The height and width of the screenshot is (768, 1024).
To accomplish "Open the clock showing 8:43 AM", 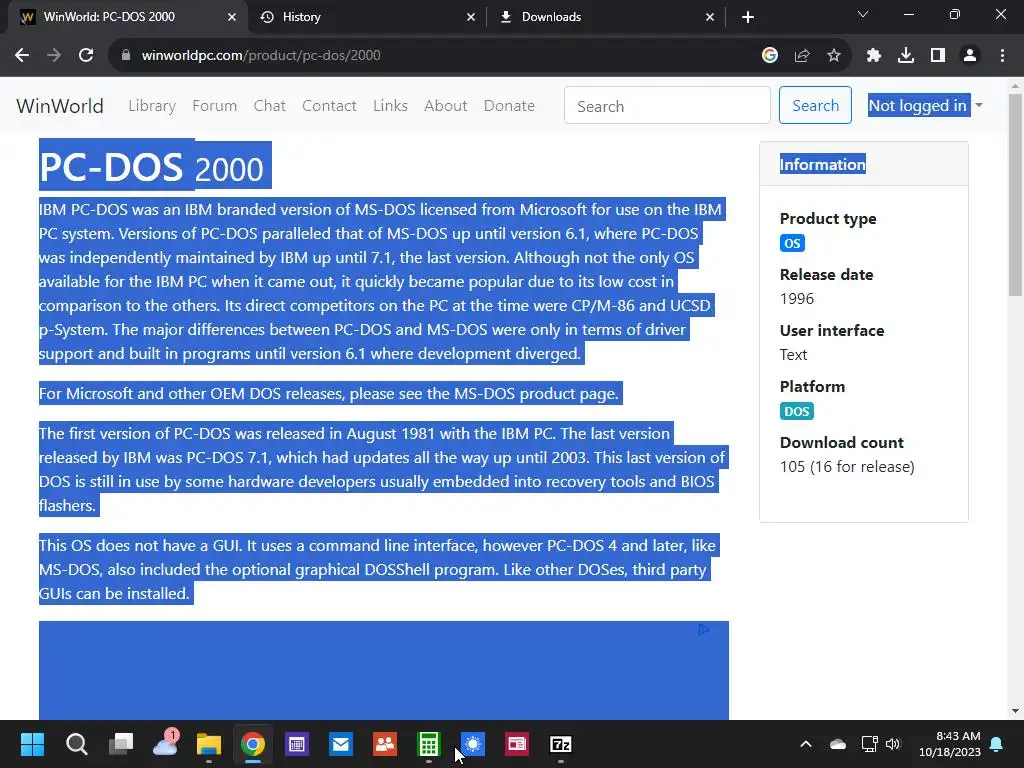I will (950, 744).
